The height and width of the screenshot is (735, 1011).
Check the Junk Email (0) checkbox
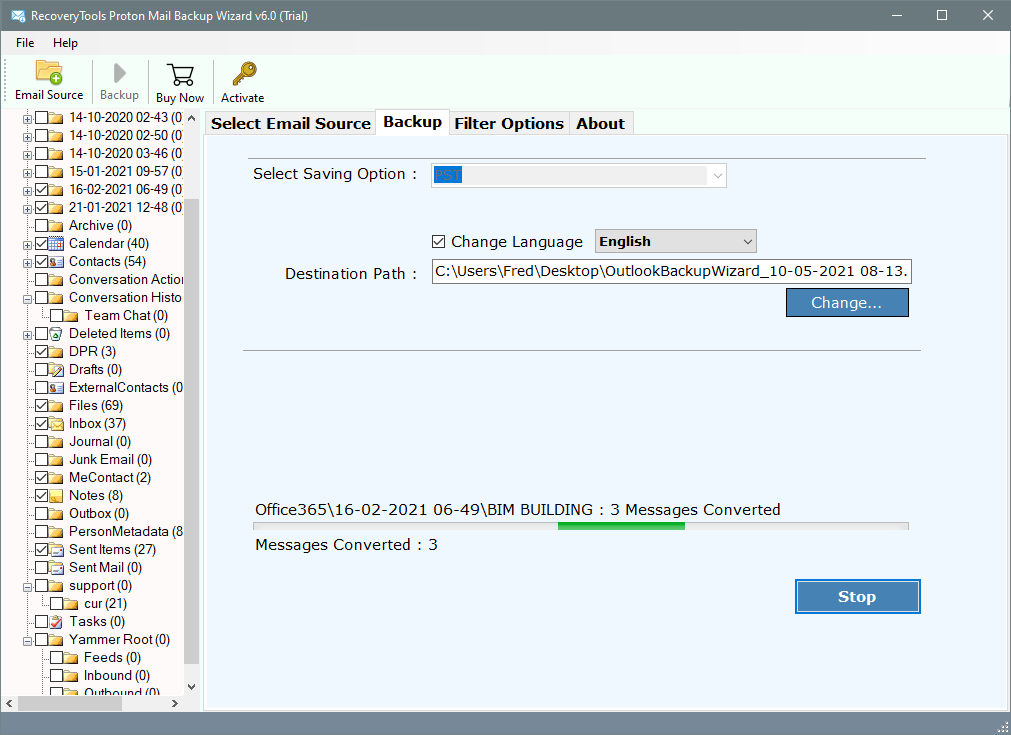(x=41, y=460)
